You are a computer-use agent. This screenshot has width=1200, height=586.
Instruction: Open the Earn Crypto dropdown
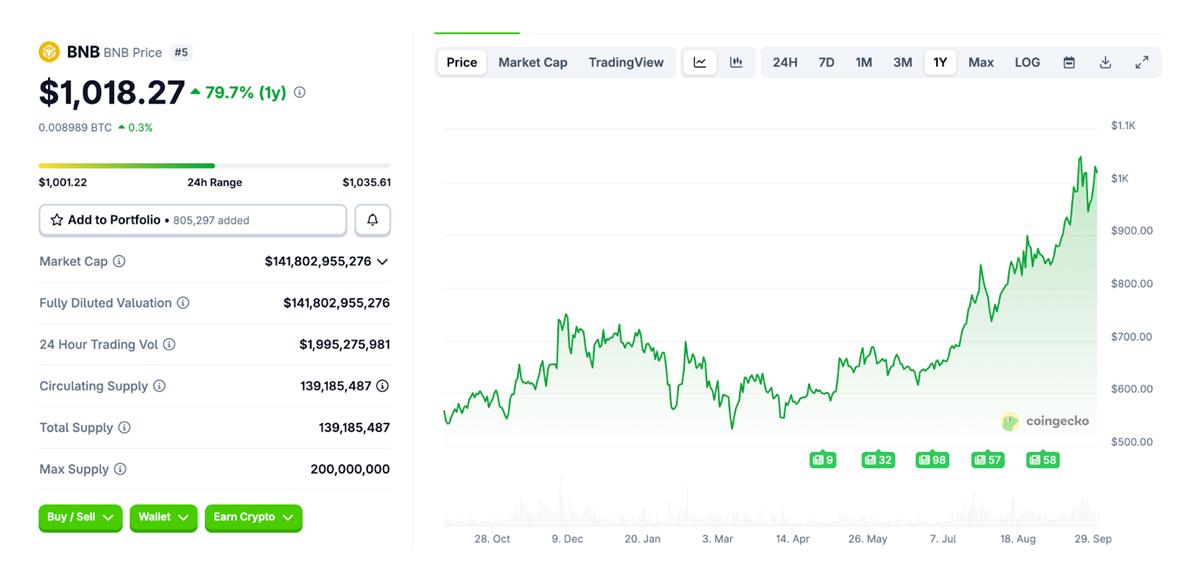pyautogui.click(x=253, y=517)
